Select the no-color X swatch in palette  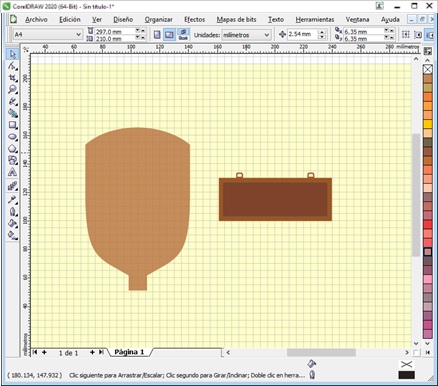(428, 69)
